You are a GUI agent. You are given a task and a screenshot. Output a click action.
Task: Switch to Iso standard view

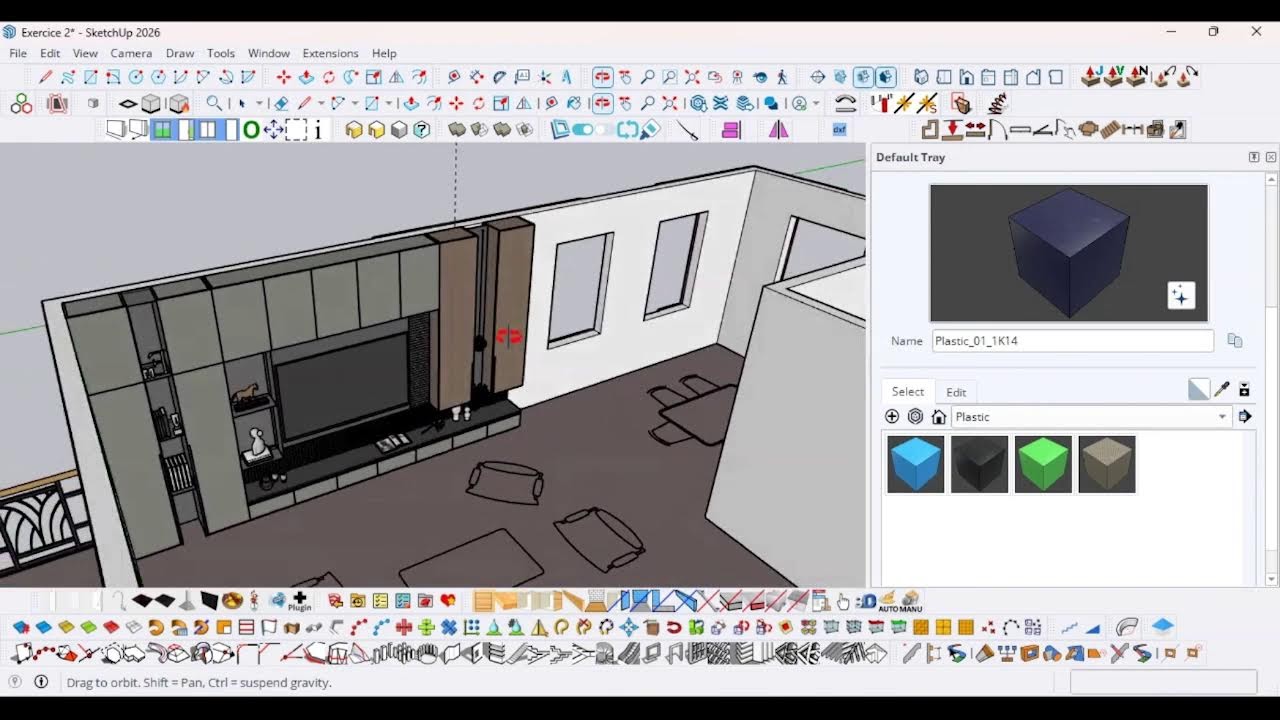coord(921,77)
